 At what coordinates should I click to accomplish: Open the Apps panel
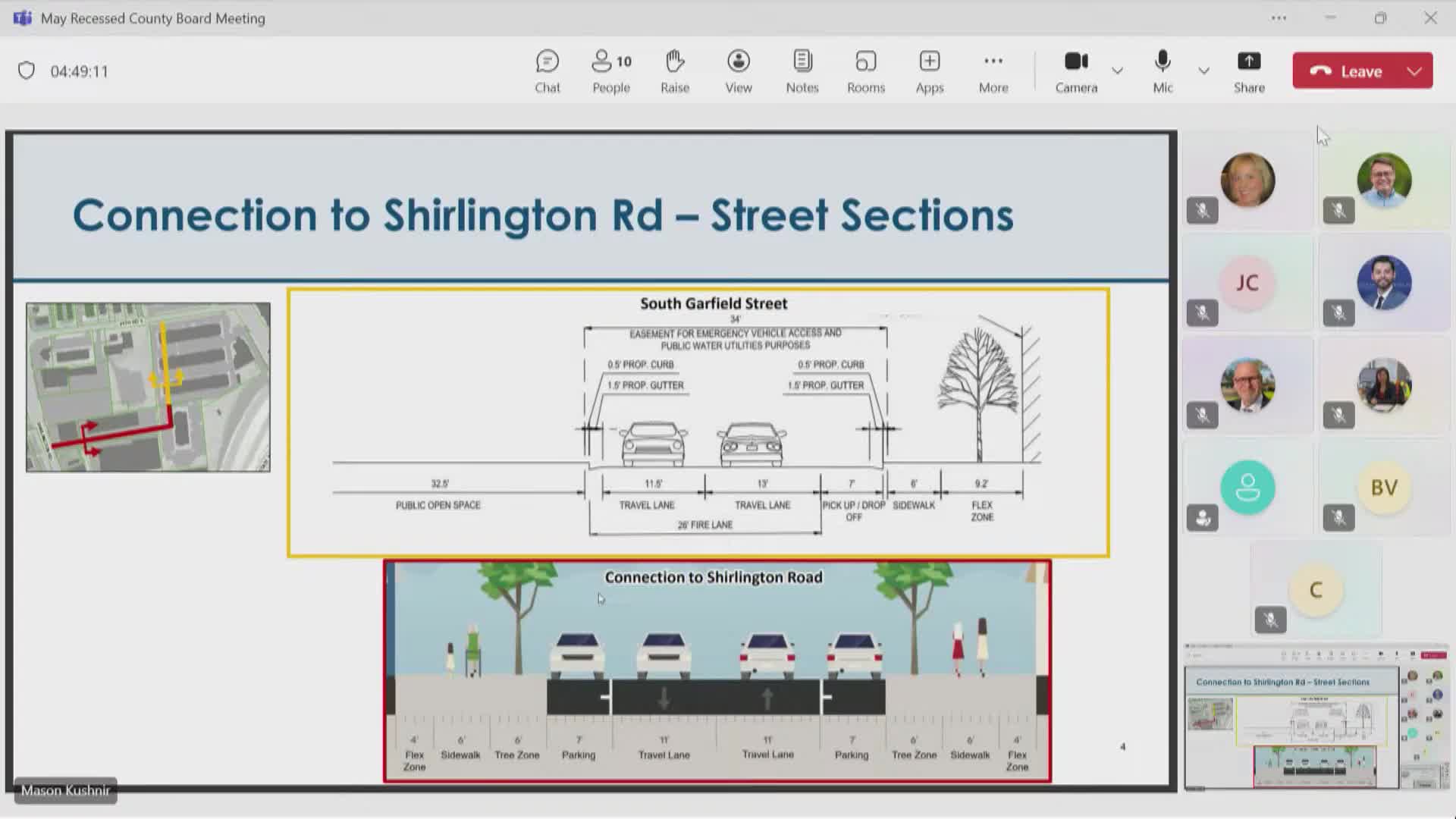pyautogui.click(x=929, y=71)
